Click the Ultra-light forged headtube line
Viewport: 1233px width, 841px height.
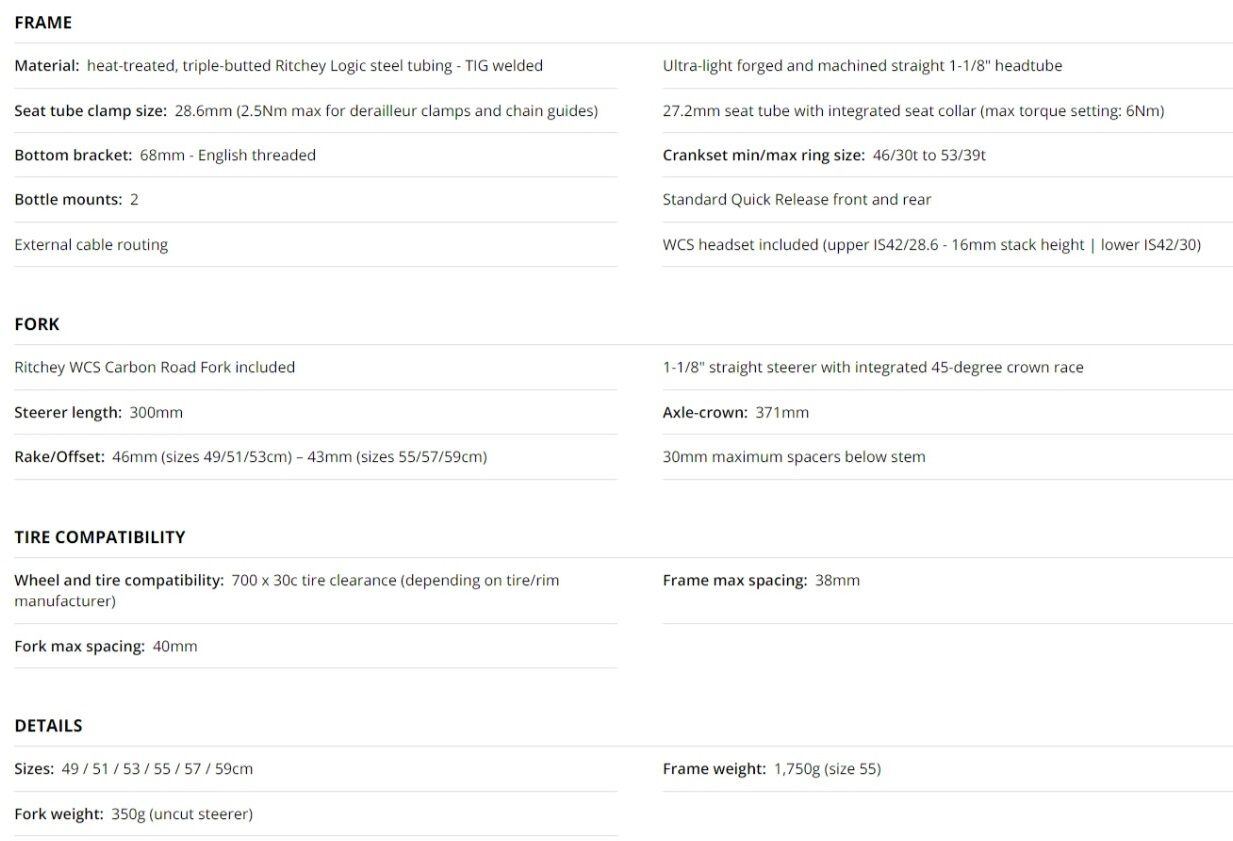[x=862, y=66]
